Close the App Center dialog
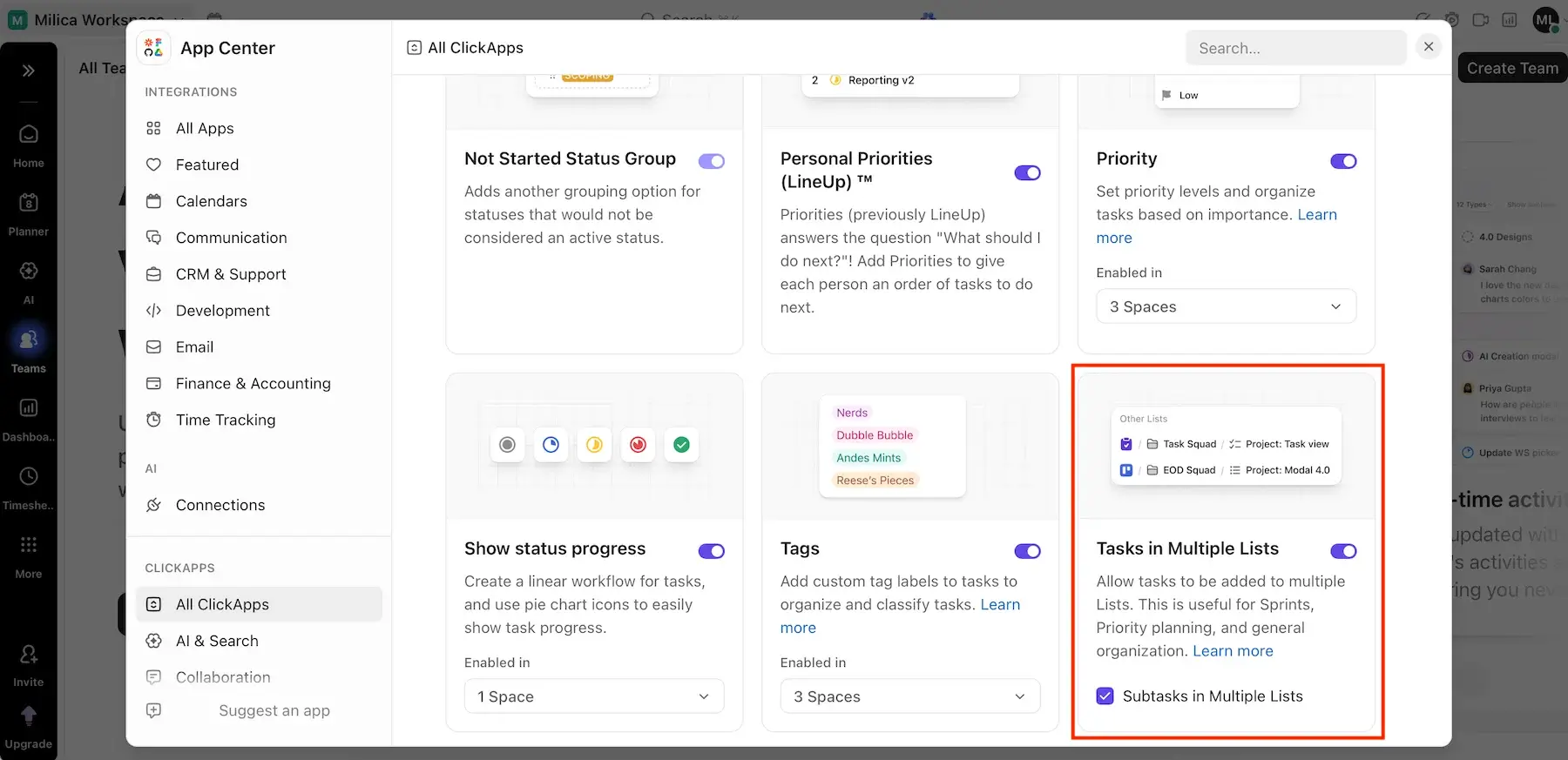The height and width of the screenshot is (760, 1568). point(1429,47)
